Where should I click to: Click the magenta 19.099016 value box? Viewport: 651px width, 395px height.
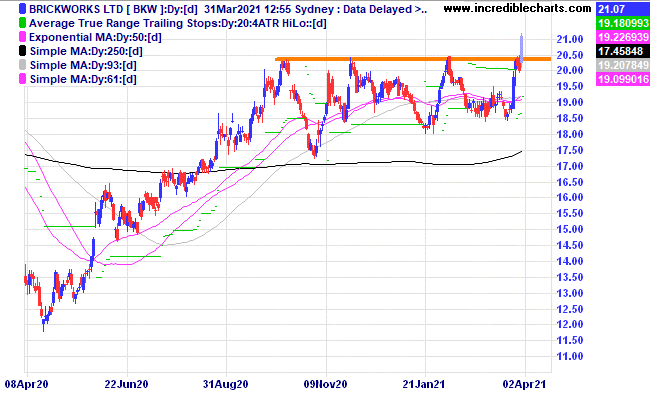tap(622, 79)
